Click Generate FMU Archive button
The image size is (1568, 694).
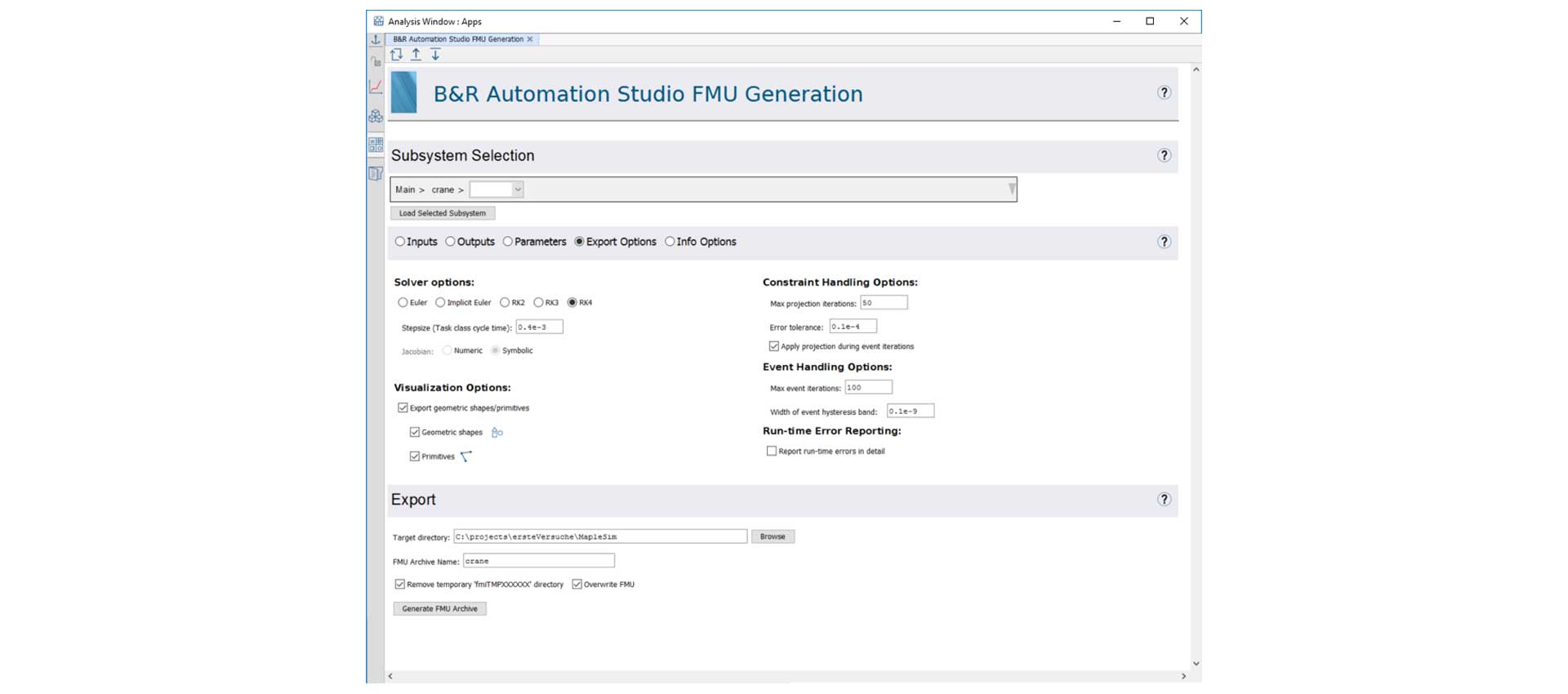439,609
